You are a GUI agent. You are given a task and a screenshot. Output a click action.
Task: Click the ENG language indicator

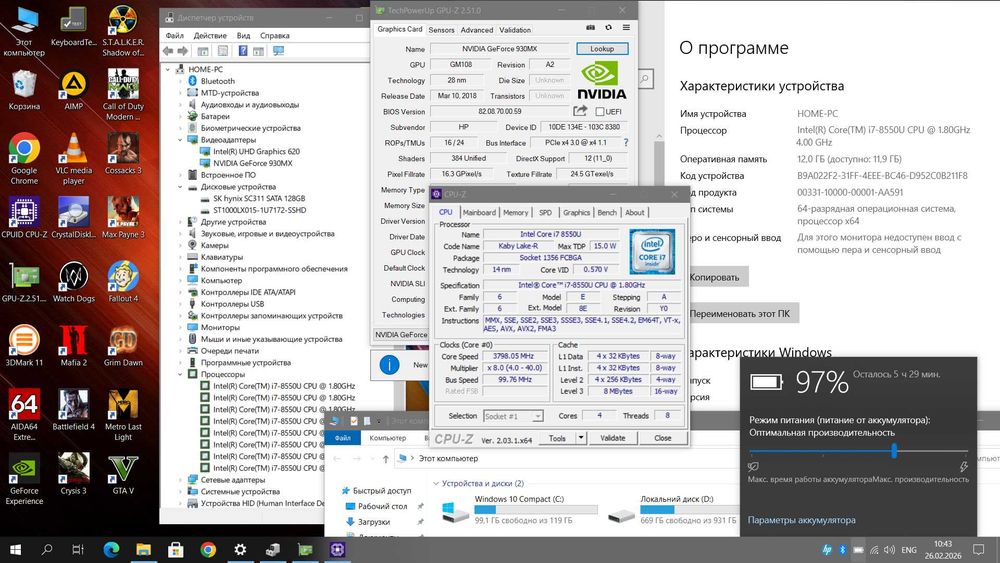[x=909, y=550]
